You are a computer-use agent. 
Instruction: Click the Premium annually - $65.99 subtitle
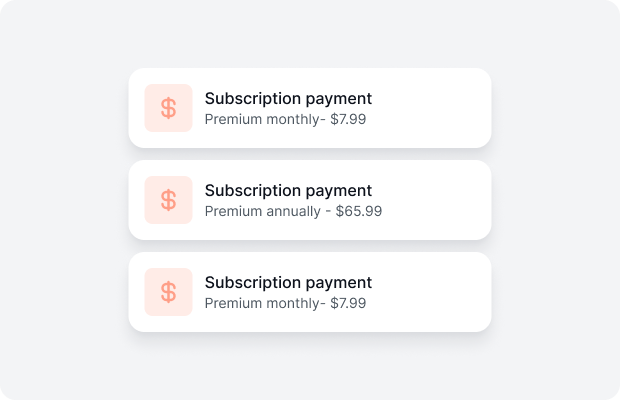(x=293, y=211)
